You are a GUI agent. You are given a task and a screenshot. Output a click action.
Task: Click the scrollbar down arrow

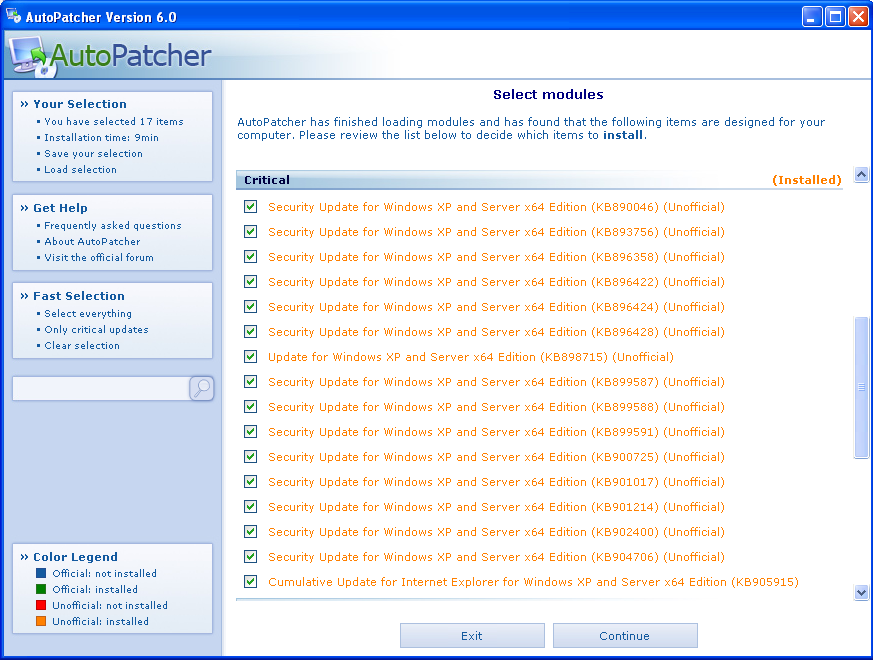pos(861,593)
